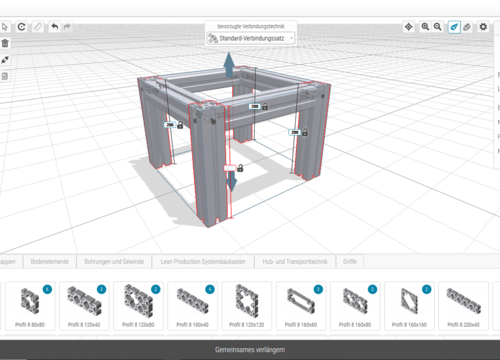Click the rotate refresh tool icon
500x360 pixels.
point(22,27)
